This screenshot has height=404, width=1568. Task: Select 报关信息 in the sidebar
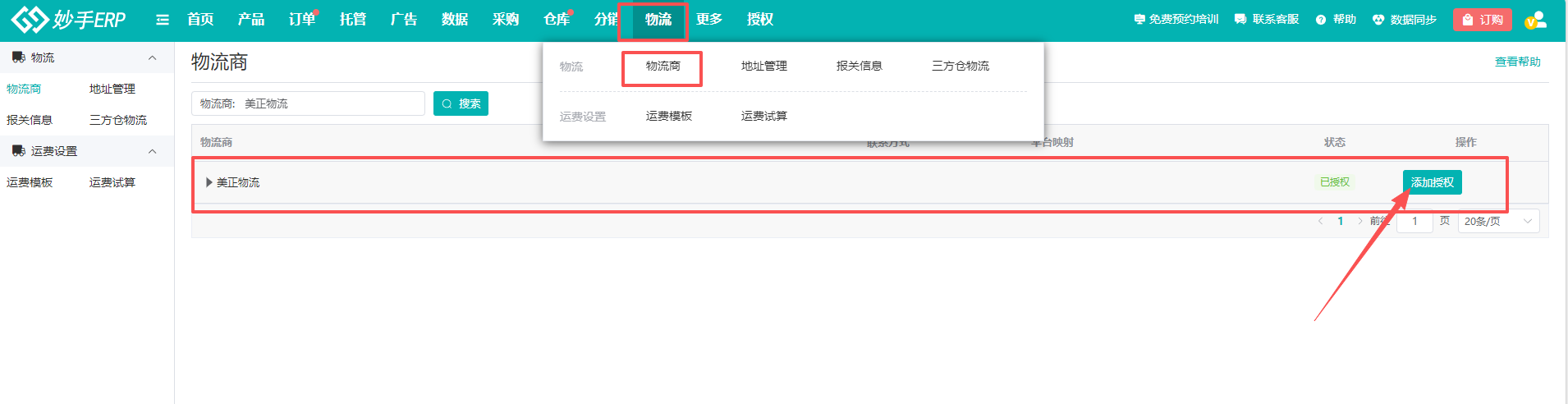coord(30,120)
